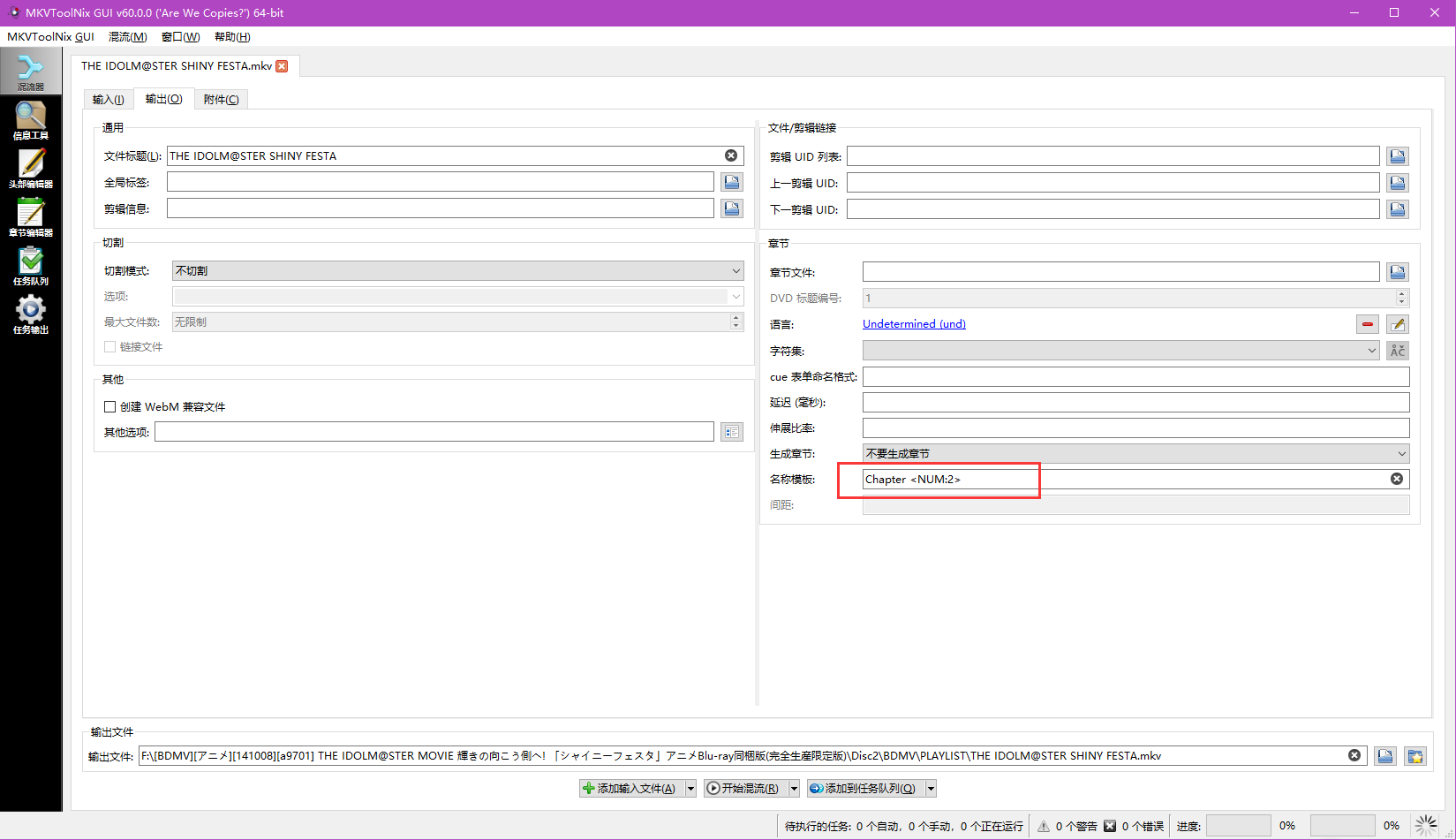Open the Header editor (头部编辑器) in sidebar
This screenshot has height=840, width=1456.
coord(31,169)
